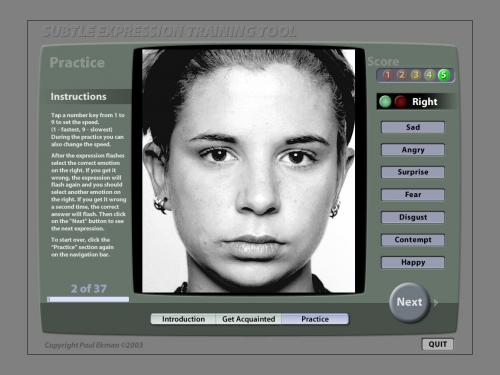Click the Practice heading on left panel
The width and height of the screenshot is (500, 375).
pyautogui.click(x=77, y=63)
